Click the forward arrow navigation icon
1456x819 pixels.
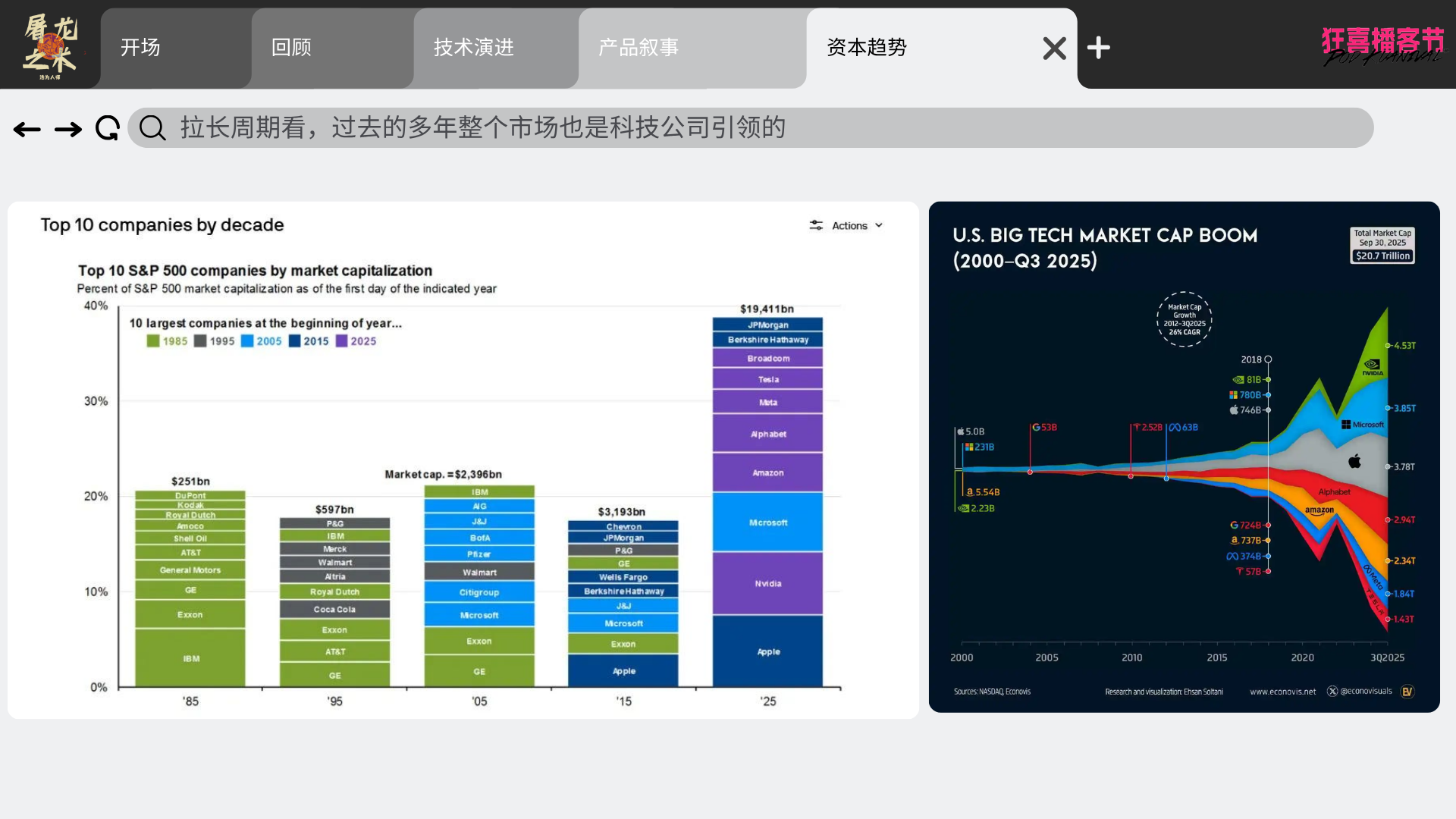(x=68, y=130)
